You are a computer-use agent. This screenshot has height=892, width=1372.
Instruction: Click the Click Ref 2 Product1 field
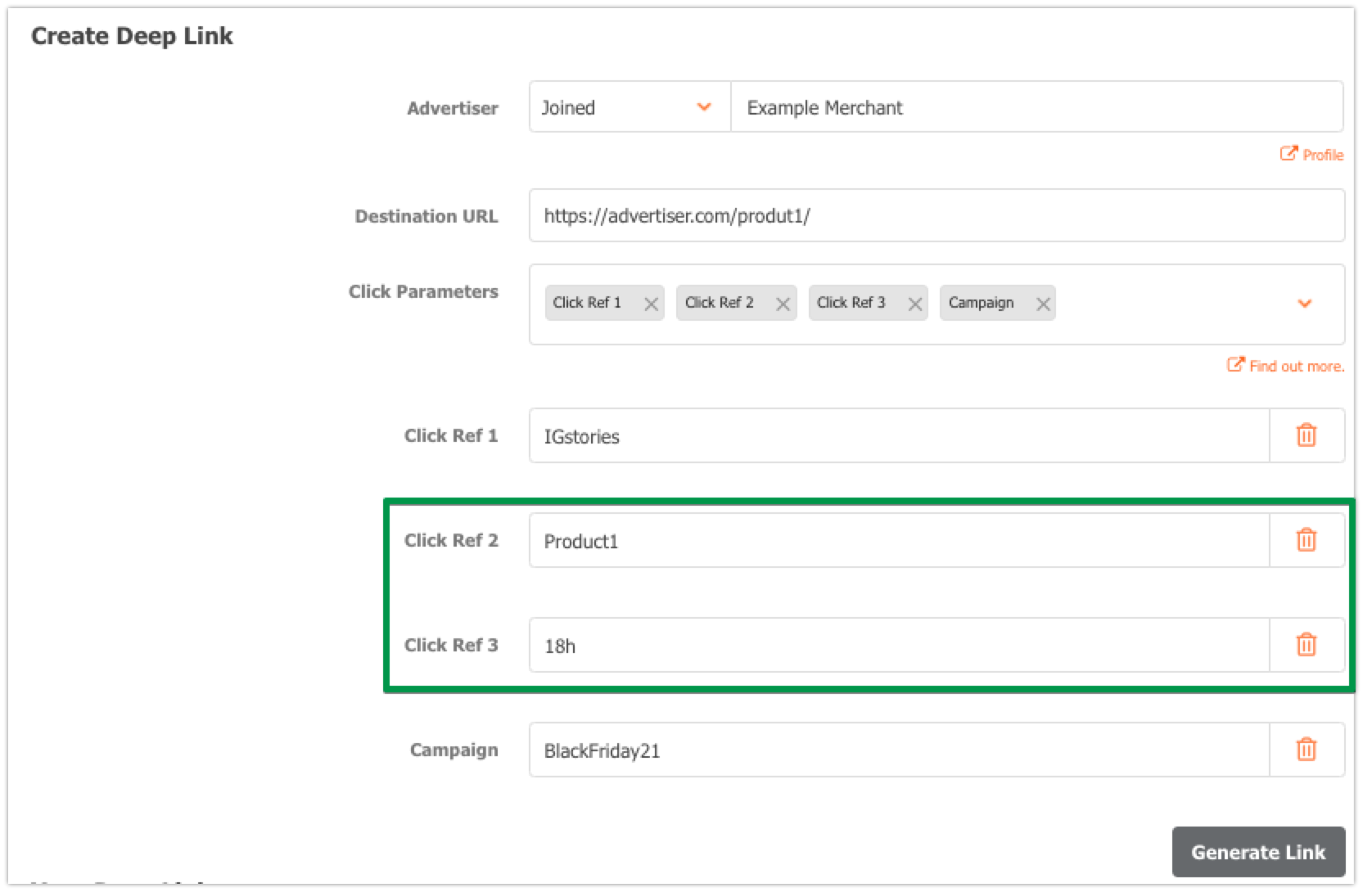point(898,540)
